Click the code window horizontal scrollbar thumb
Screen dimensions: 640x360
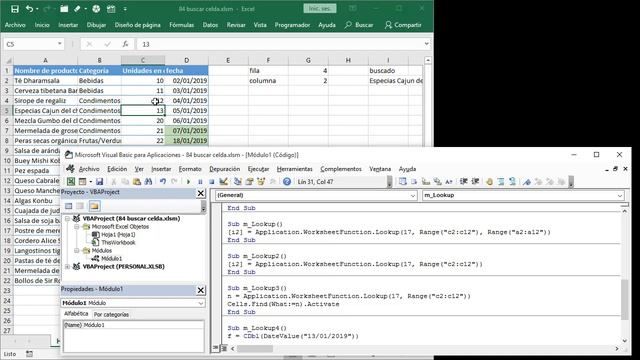point(255,349)
